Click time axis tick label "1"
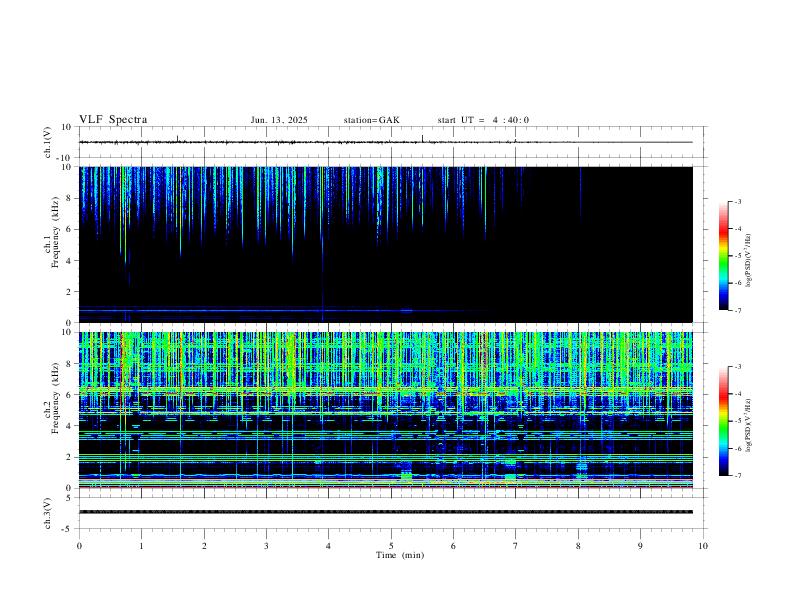The width and height of the screenshot is (792, 612). [141, 546]
